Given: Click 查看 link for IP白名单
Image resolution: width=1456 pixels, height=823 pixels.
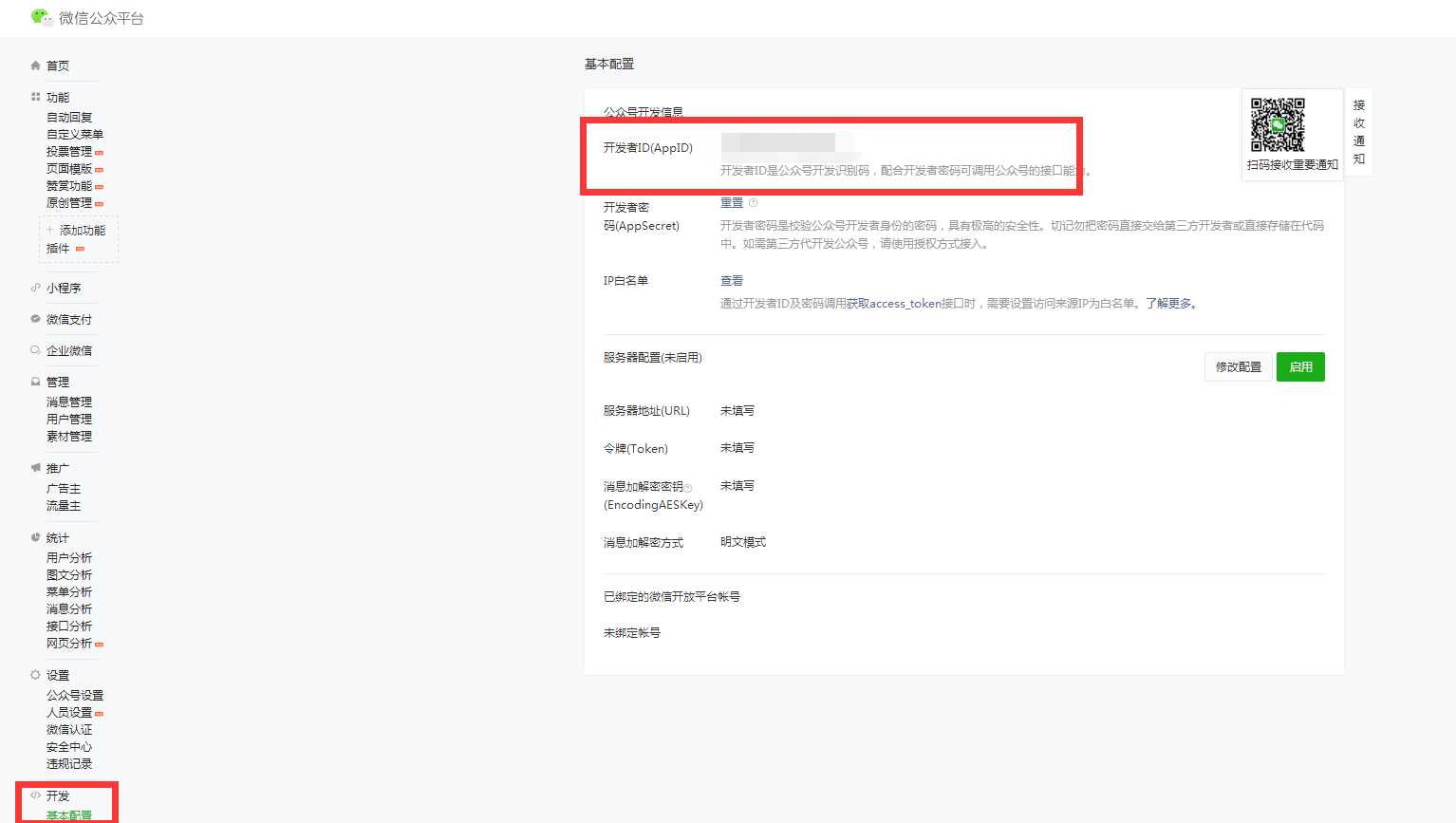Looking at the screenshot, I should coord(732,280).
